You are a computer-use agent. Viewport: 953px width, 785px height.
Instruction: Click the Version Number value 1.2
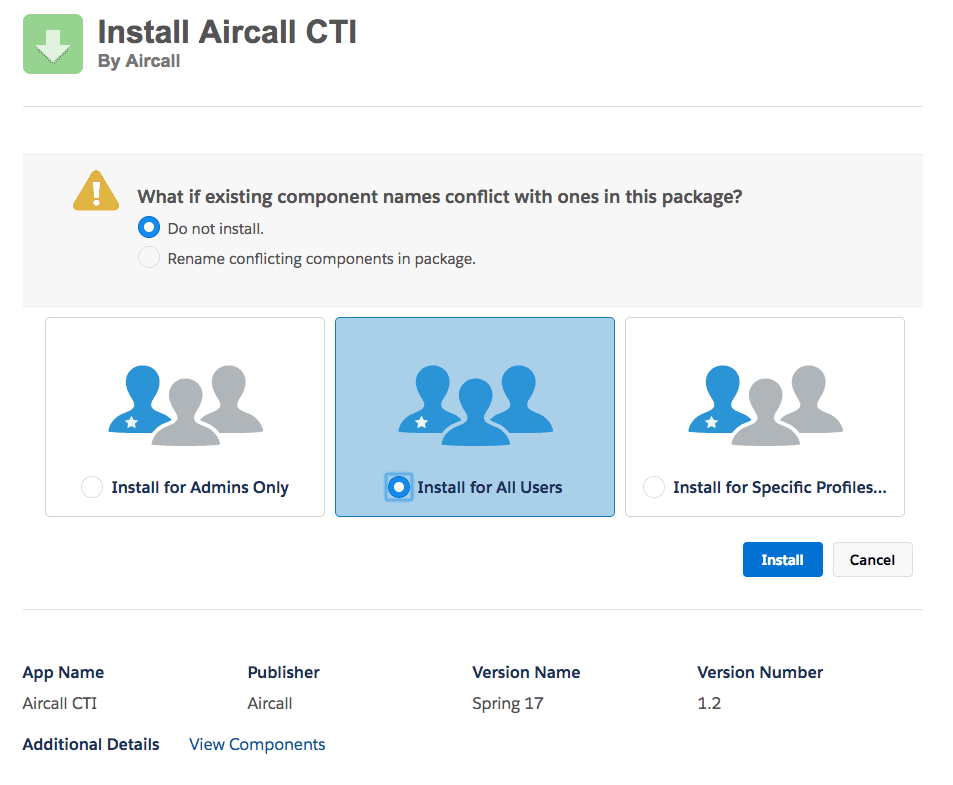[709, 703]
